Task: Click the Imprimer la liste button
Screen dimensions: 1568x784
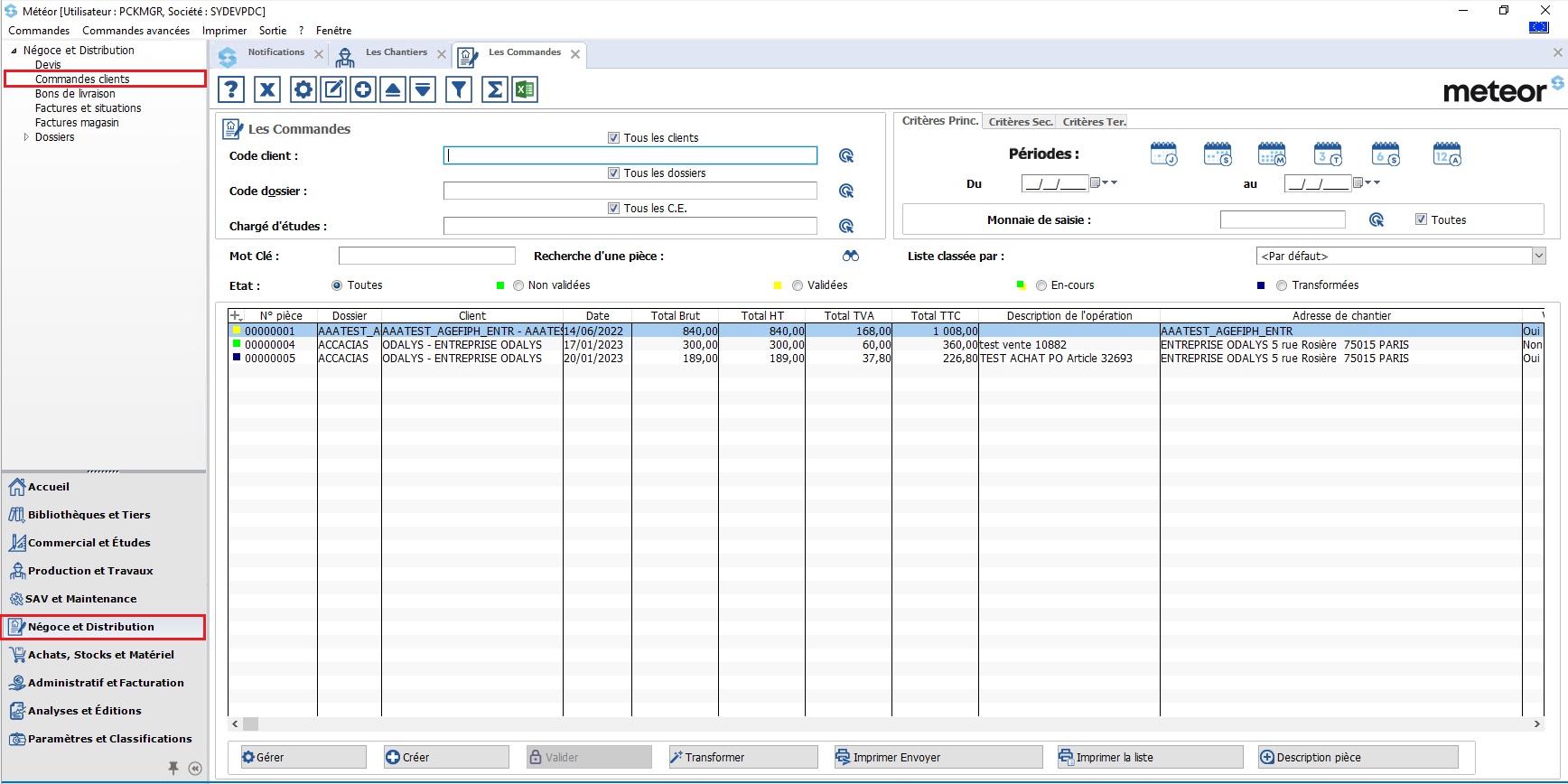Action: pos(1150,757)
